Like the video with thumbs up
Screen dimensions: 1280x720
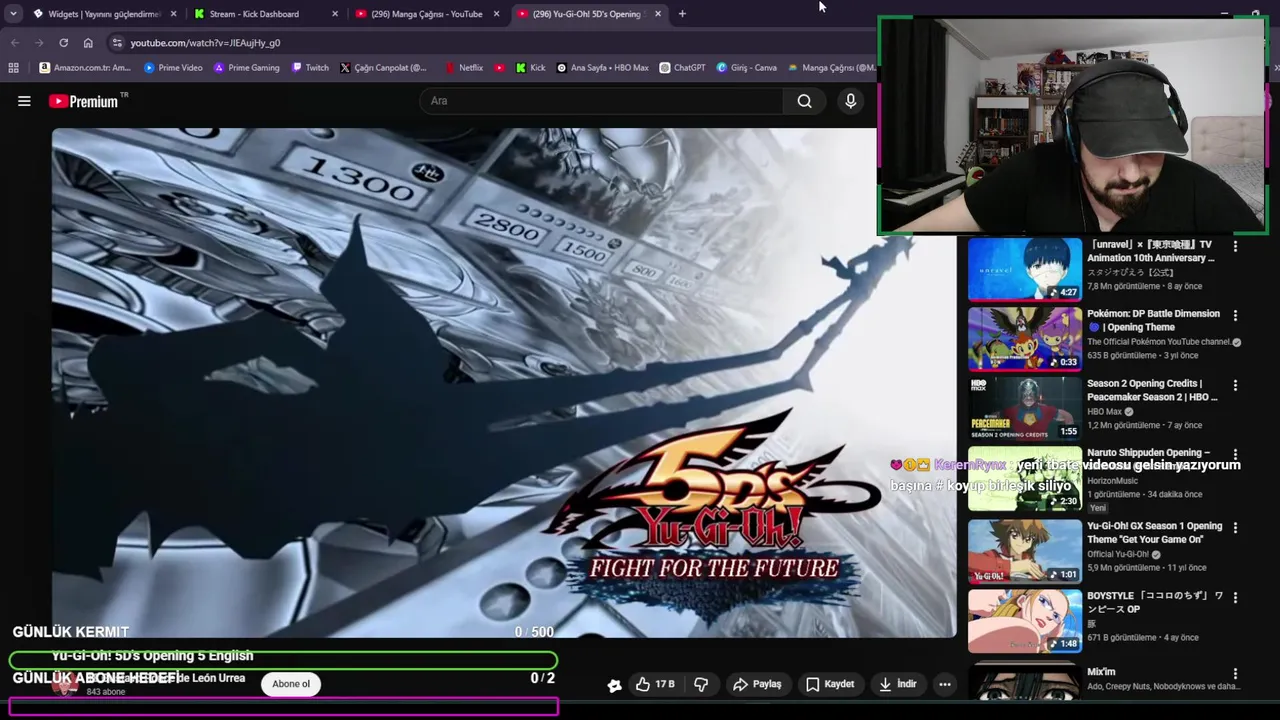pos(655,684)
